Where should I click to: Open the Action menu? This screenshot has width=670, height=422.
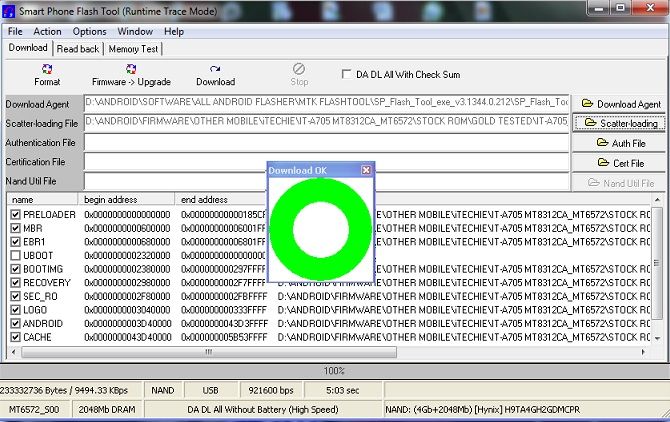pyautogui.click(x=47, y=31)
